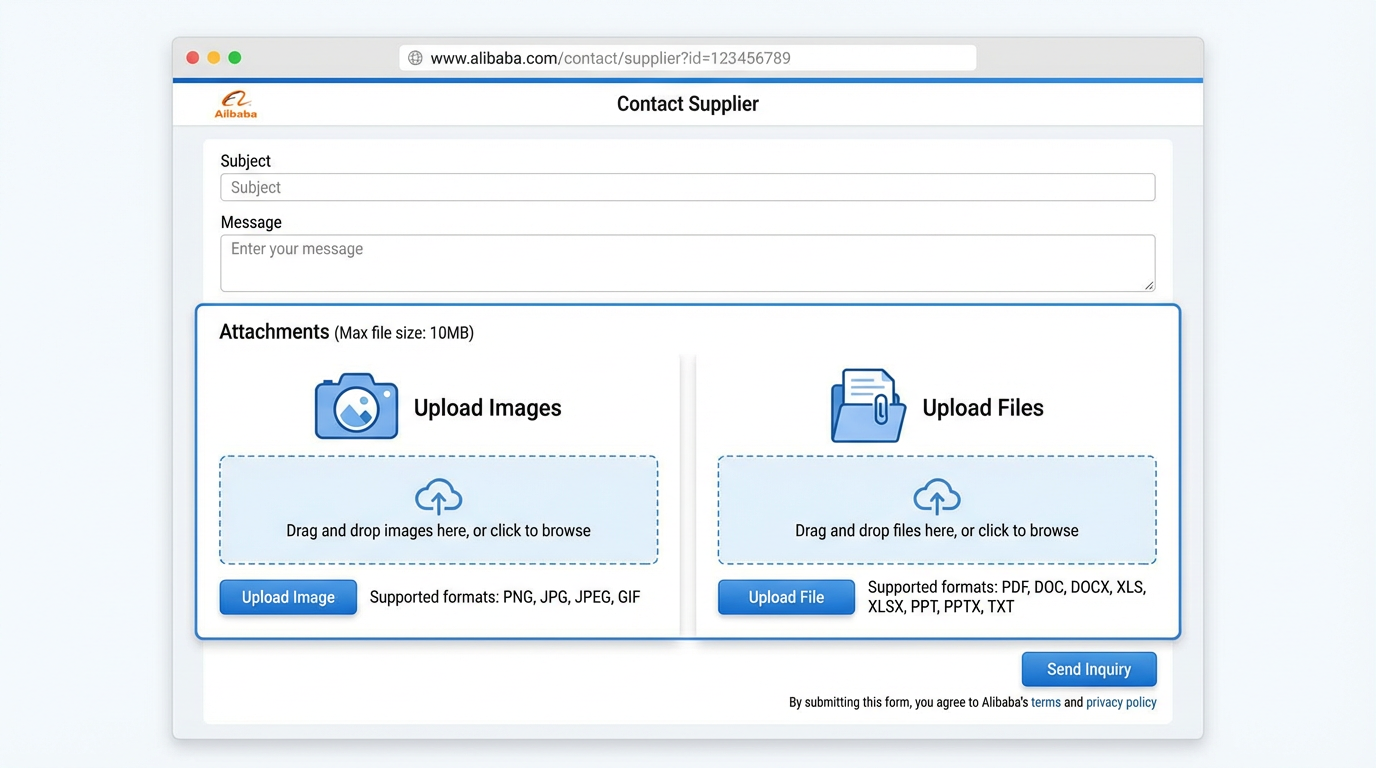
Task: Click the Alibaba logo in the header
Action: coord(235,103)
